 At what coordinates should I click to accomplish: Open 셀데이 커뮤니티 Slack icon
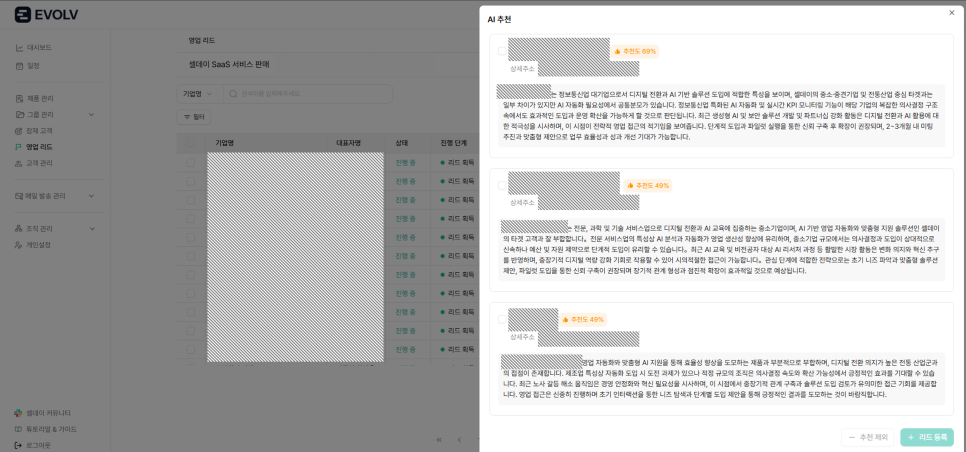coord(19,413)
